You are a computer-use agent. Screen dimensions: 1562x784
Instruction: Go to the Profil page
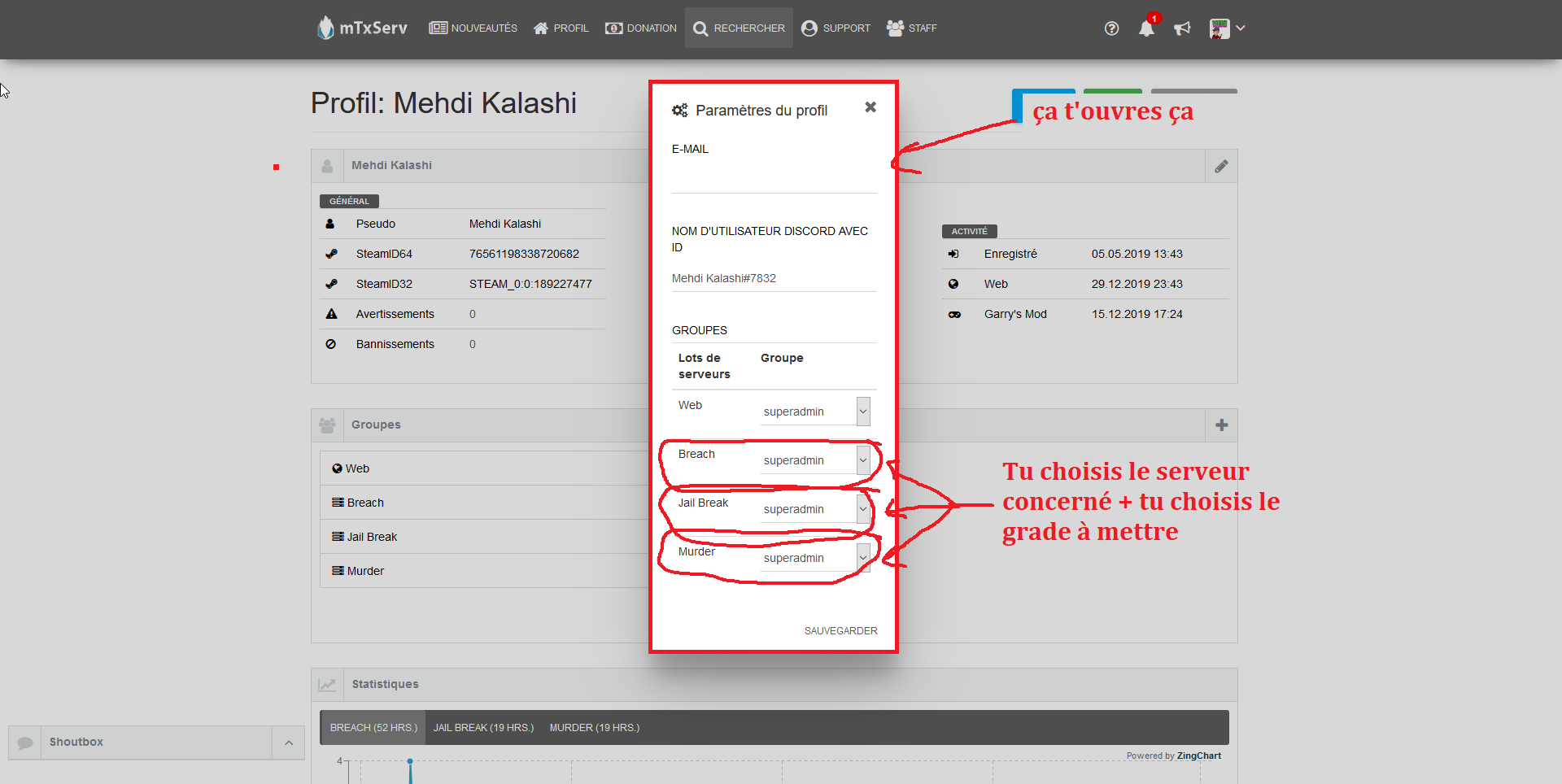point(561,28)
